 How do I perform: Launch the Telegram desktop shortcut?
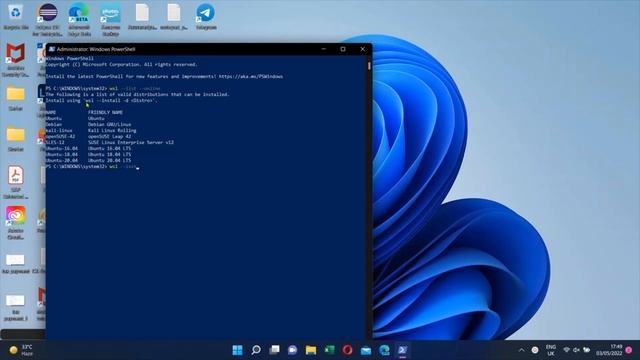pos(206,17)
